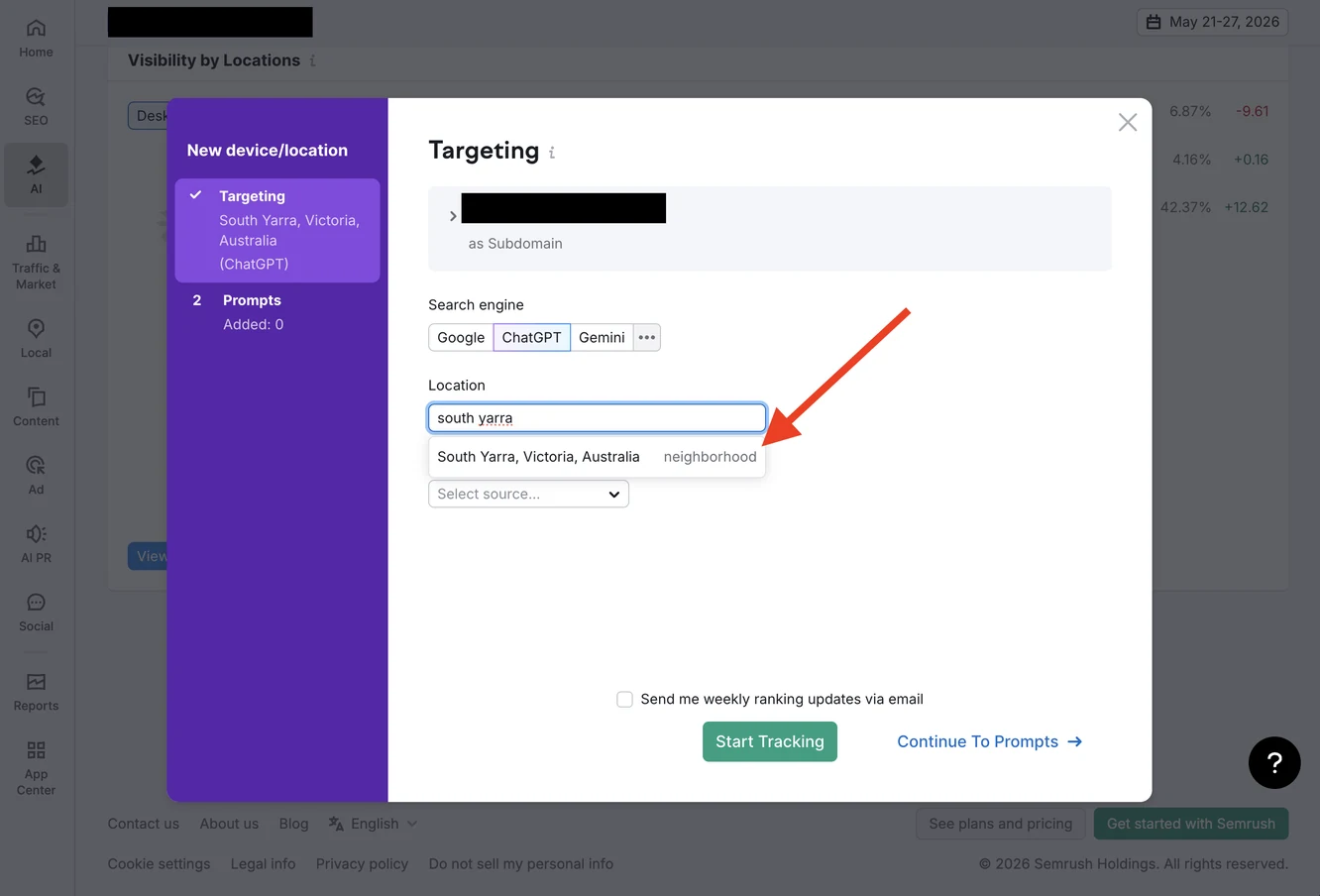Click See plans and pricing button
This screenshot has height=896, width=1320.
click(x=1000, y=824)
